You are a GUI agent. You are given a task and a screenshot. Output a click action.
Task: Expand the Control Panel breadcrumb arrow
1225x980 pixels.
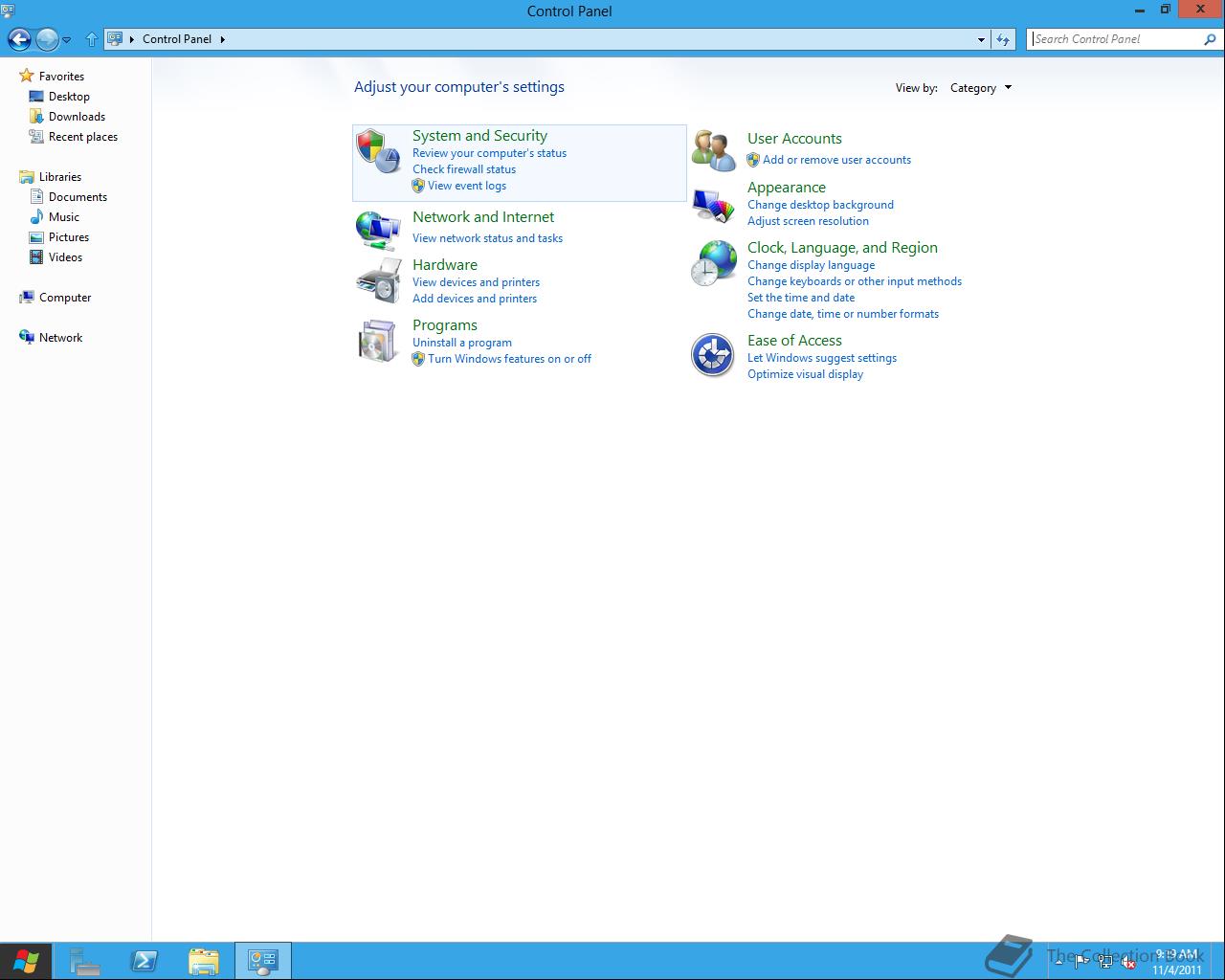click(x=223, y=39)
